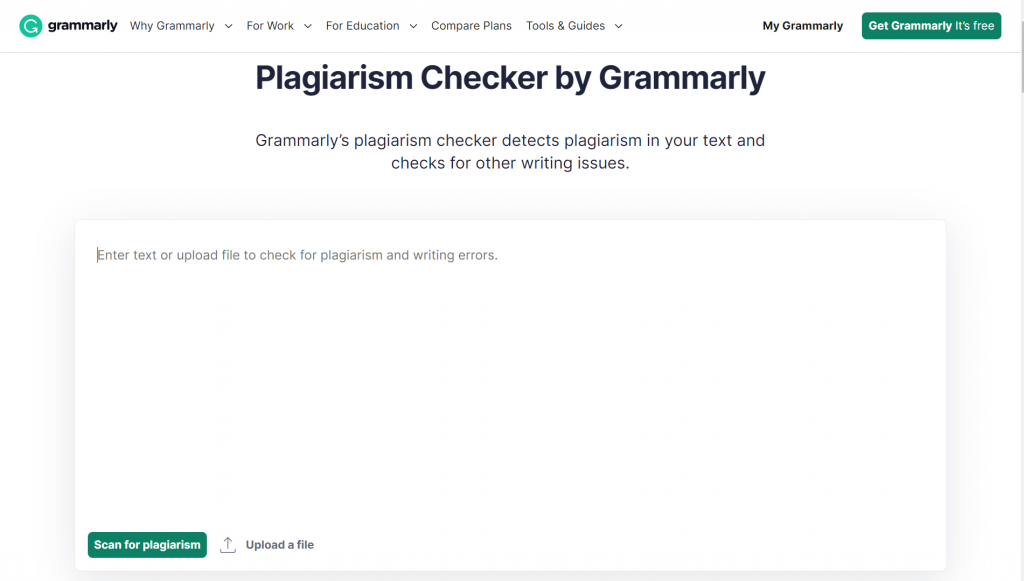Click Upload a file

pos(279,544)
